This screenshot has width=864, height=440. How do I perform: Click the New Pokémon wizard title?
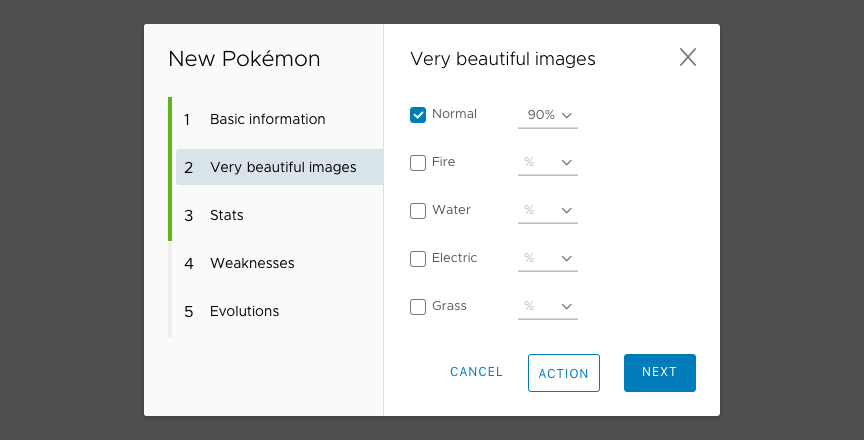244,59
